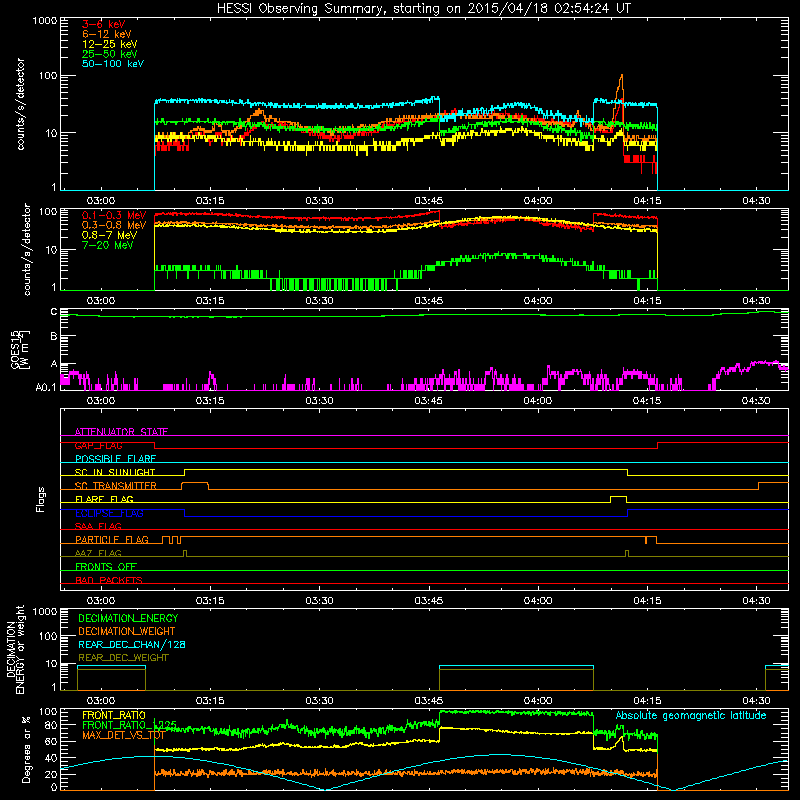Click the Absolute geomagnetic latitude label

tap(691, 715)
